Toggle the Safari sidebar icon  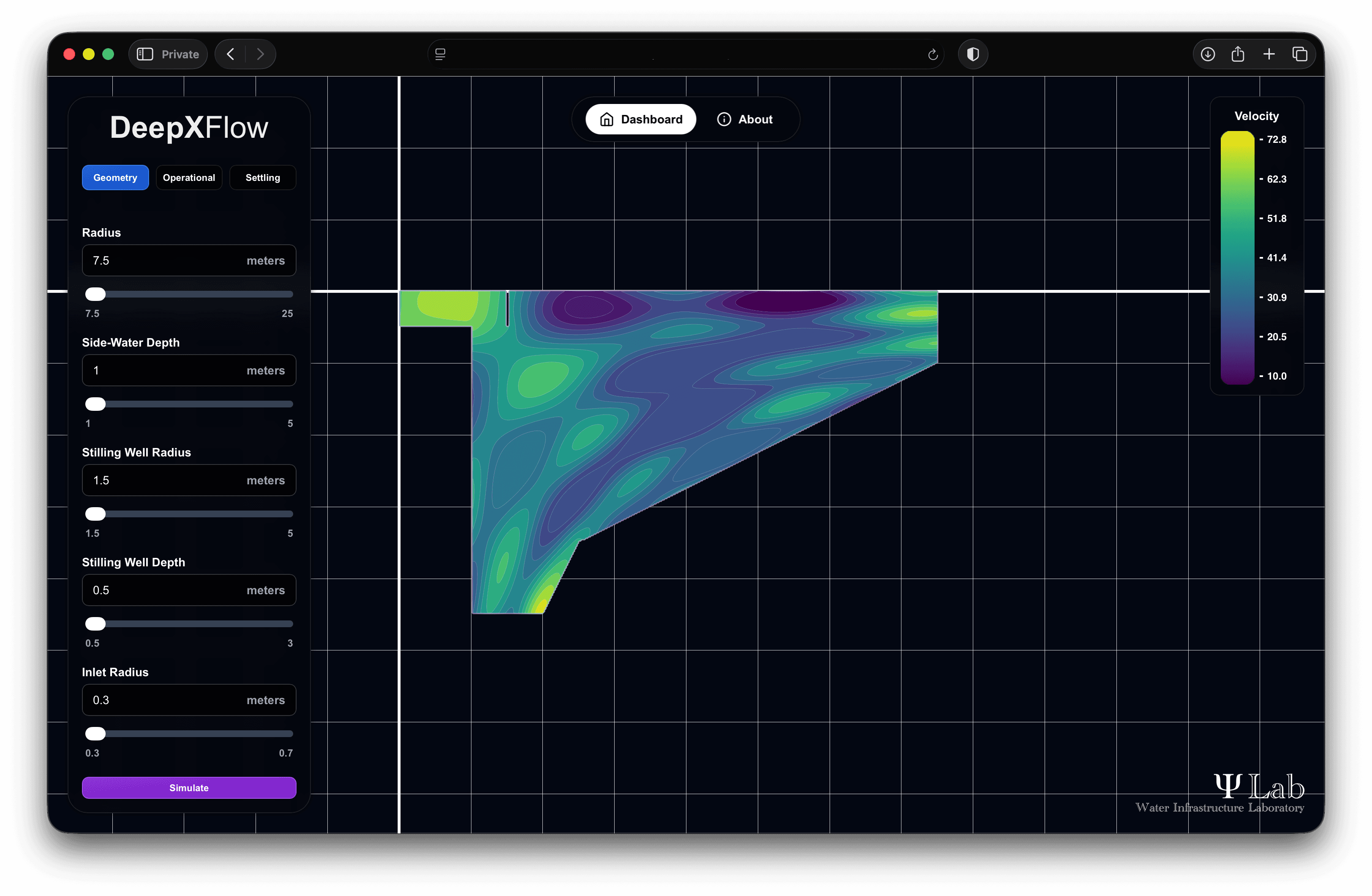pos(145,54)
